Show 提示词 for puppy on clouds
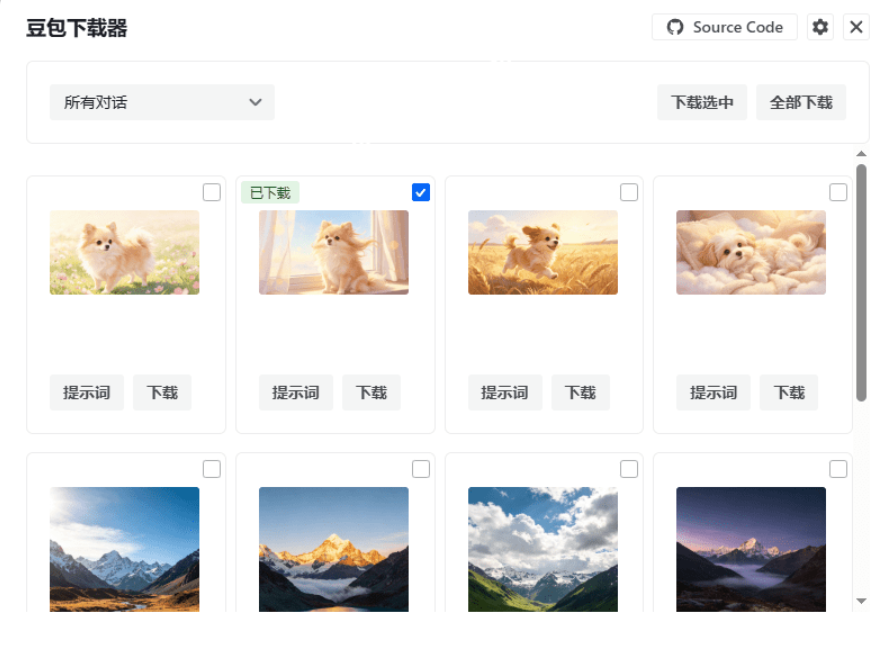Image resolution: width=876 pixels, height=654 pixels. 713,393
